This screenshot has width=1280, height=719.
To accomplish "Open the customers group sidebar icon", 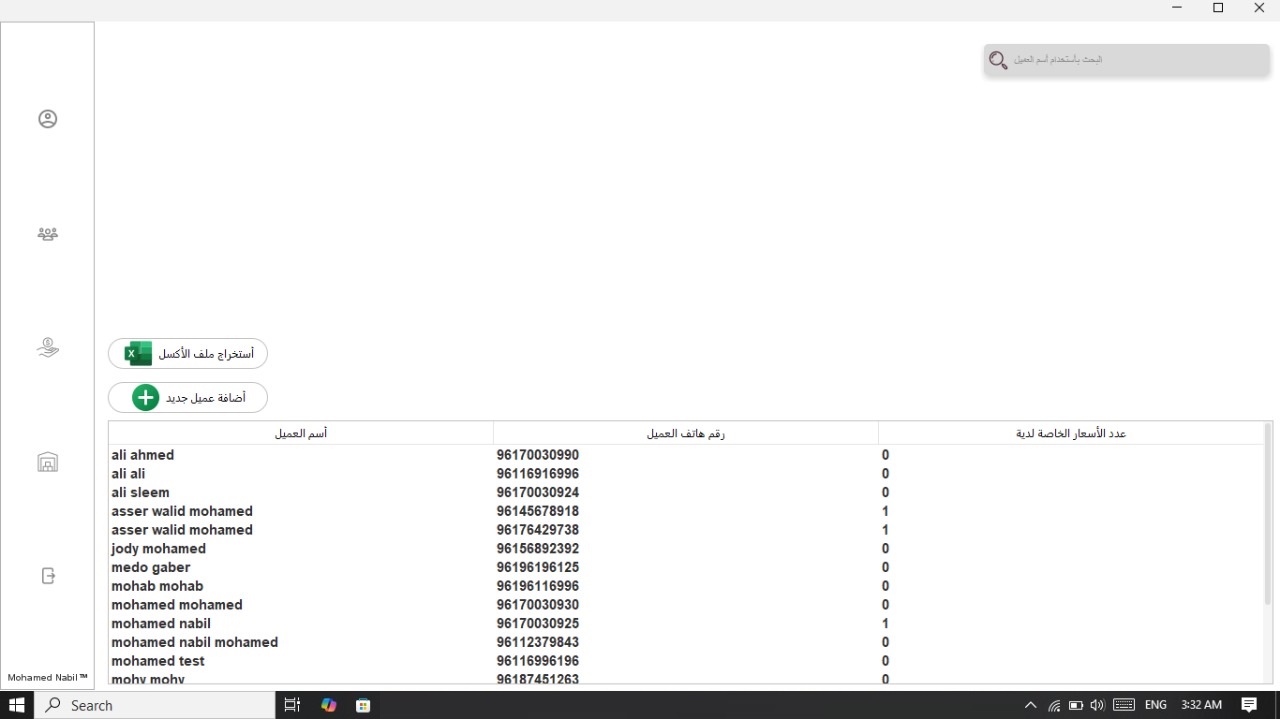I will pyautogui.click(x=48, y=234).
